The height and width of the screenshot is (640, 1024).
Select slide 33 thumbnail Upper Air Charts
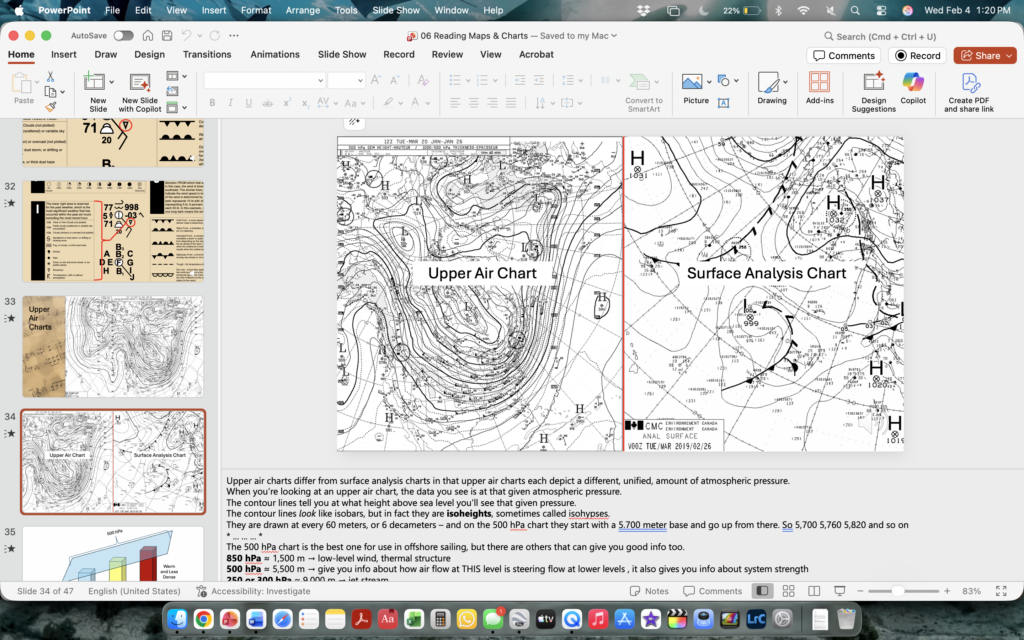coord(113,346)
